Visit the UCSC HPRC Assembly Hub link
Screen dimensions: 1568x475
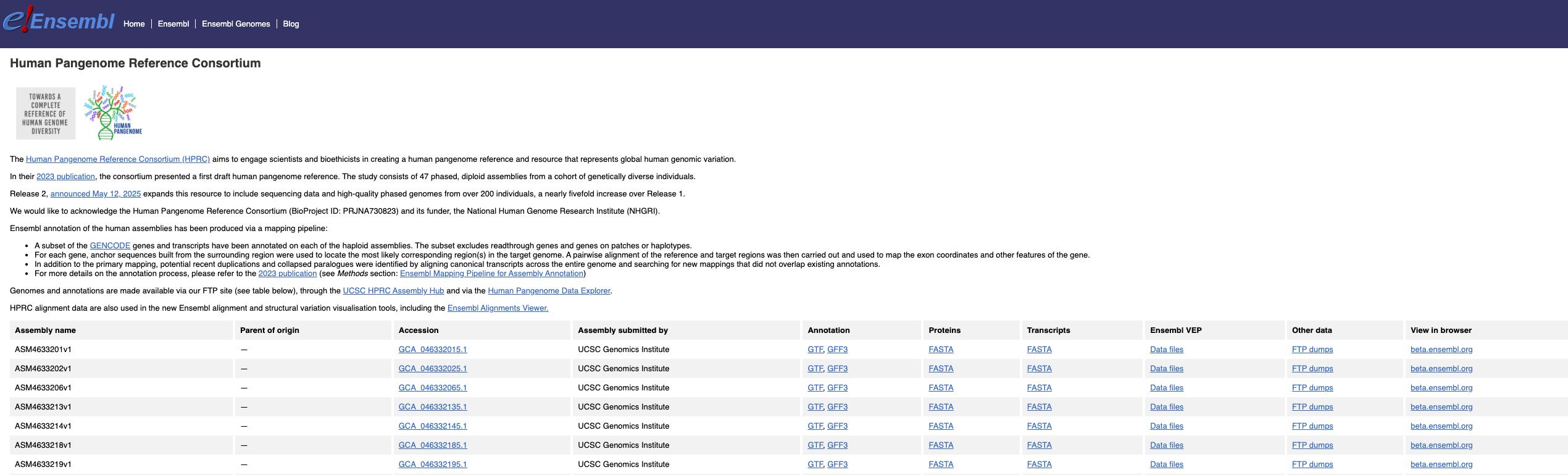coord(393,291)
